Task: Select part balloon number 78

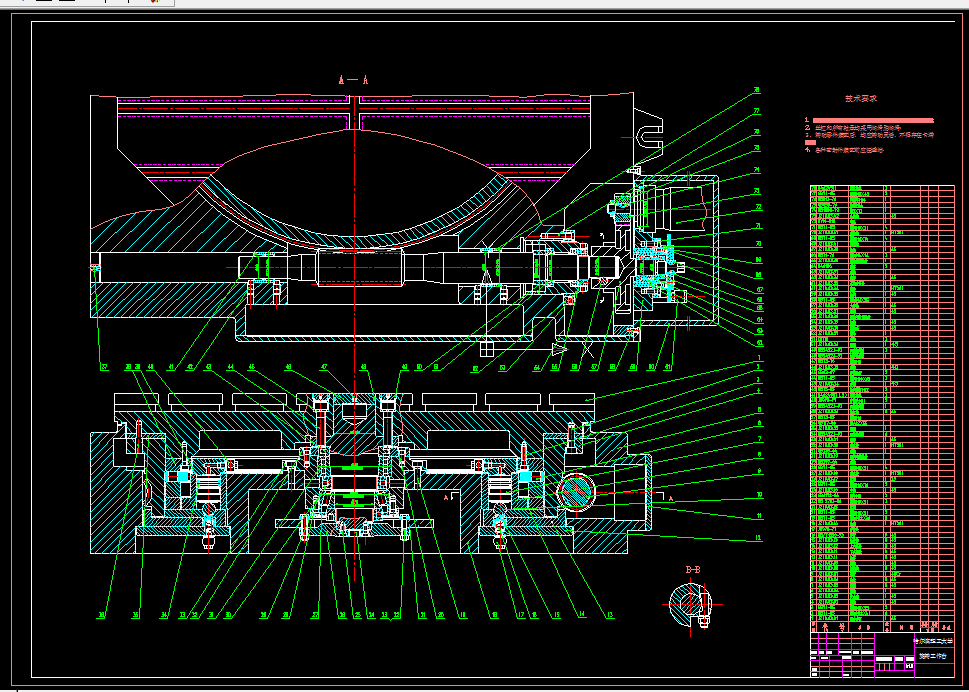Action: [756, 91]
